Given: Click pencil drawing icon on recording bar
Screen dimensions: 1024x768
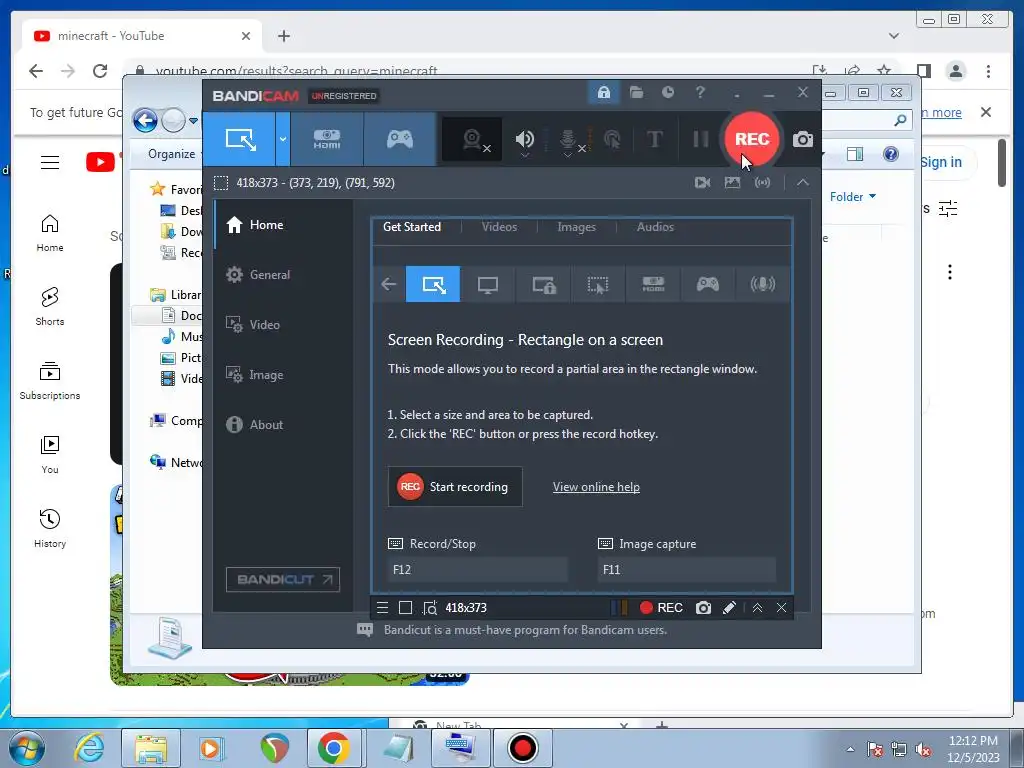Looking at the screenshot, I should click(x=729, y=608).
